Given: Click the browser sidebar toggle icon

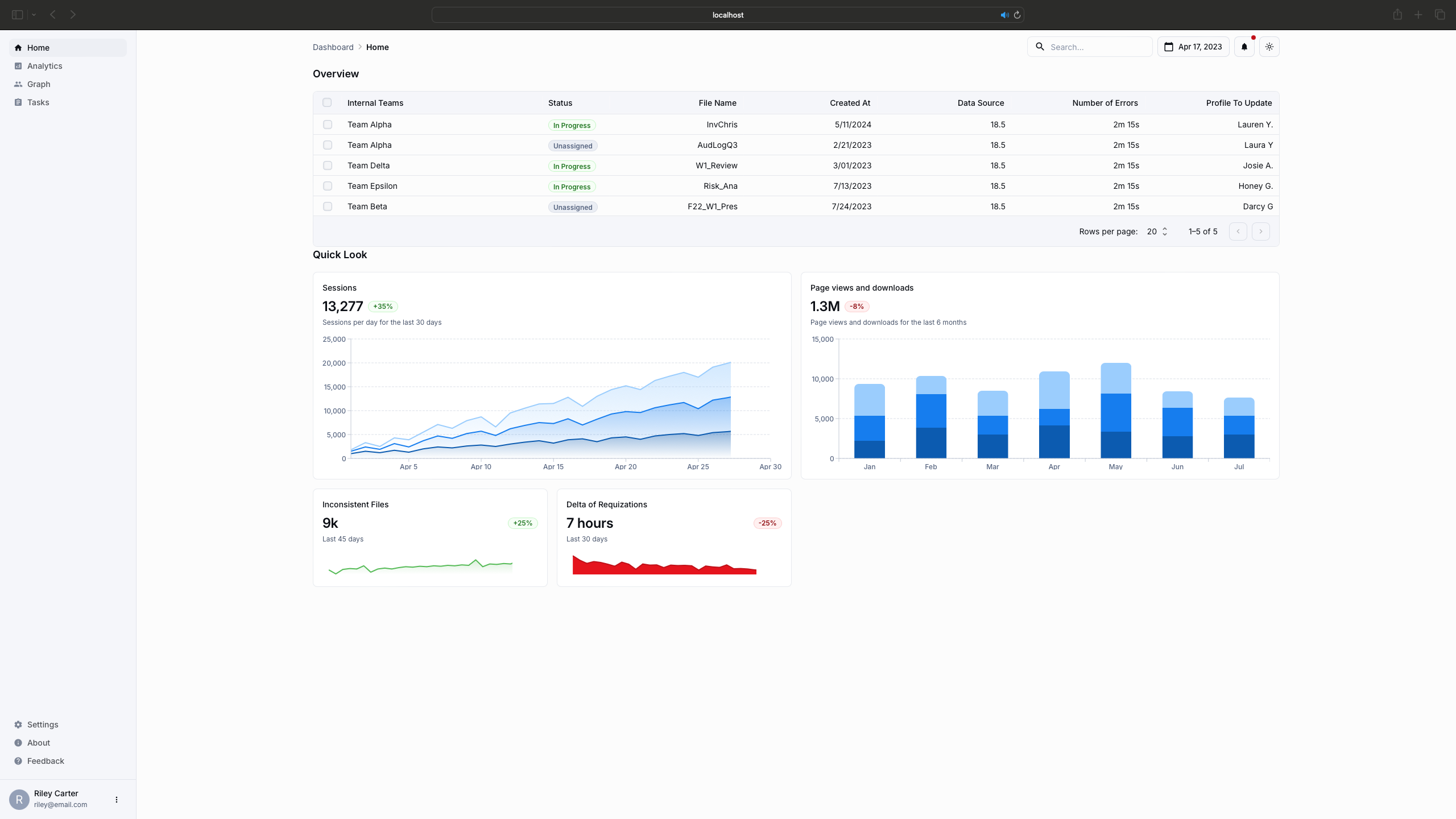Looking at the screenshot, I should (x=17, y=15).
